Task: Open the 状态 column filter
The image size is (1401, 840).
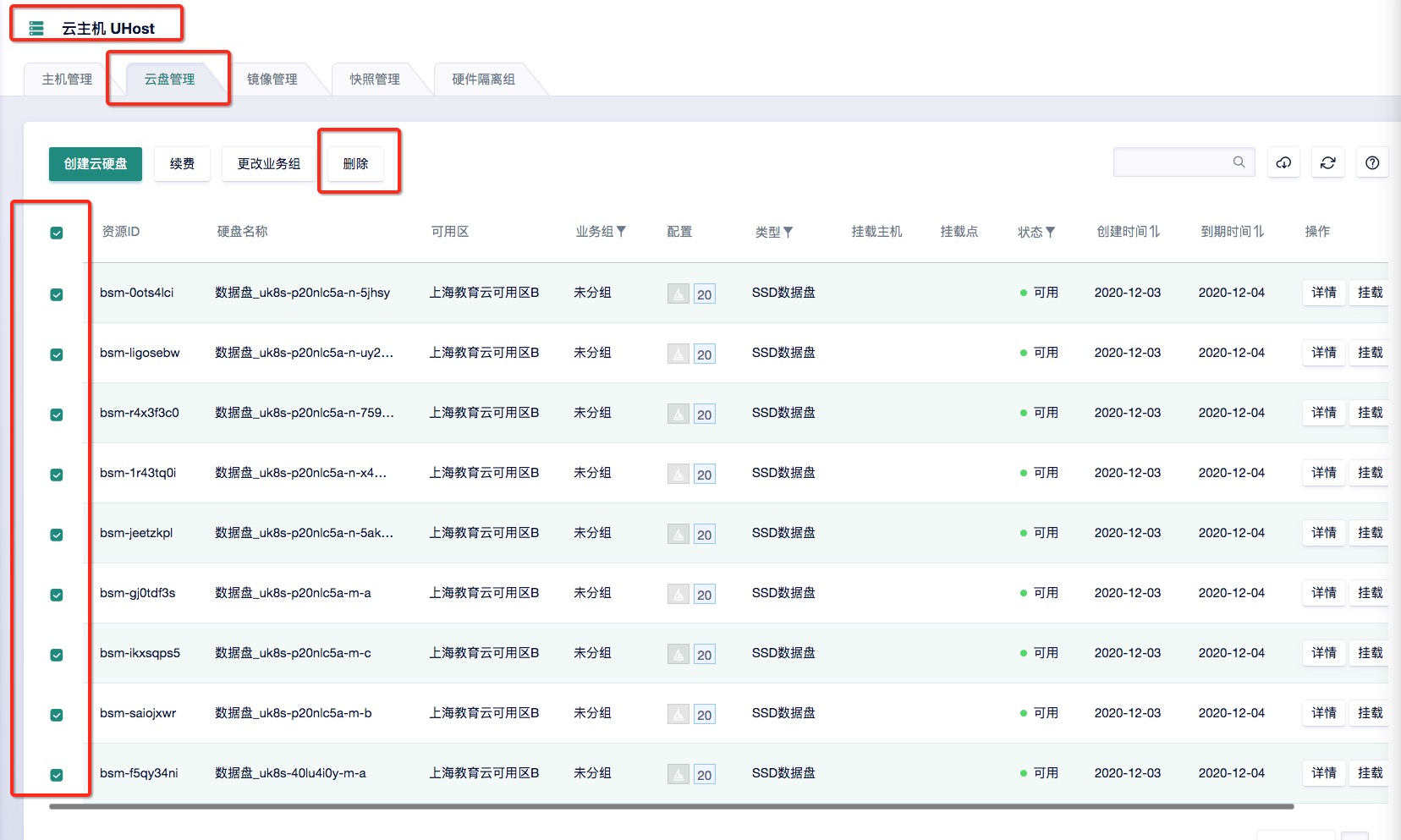Action: click(x=1051, y=232)
